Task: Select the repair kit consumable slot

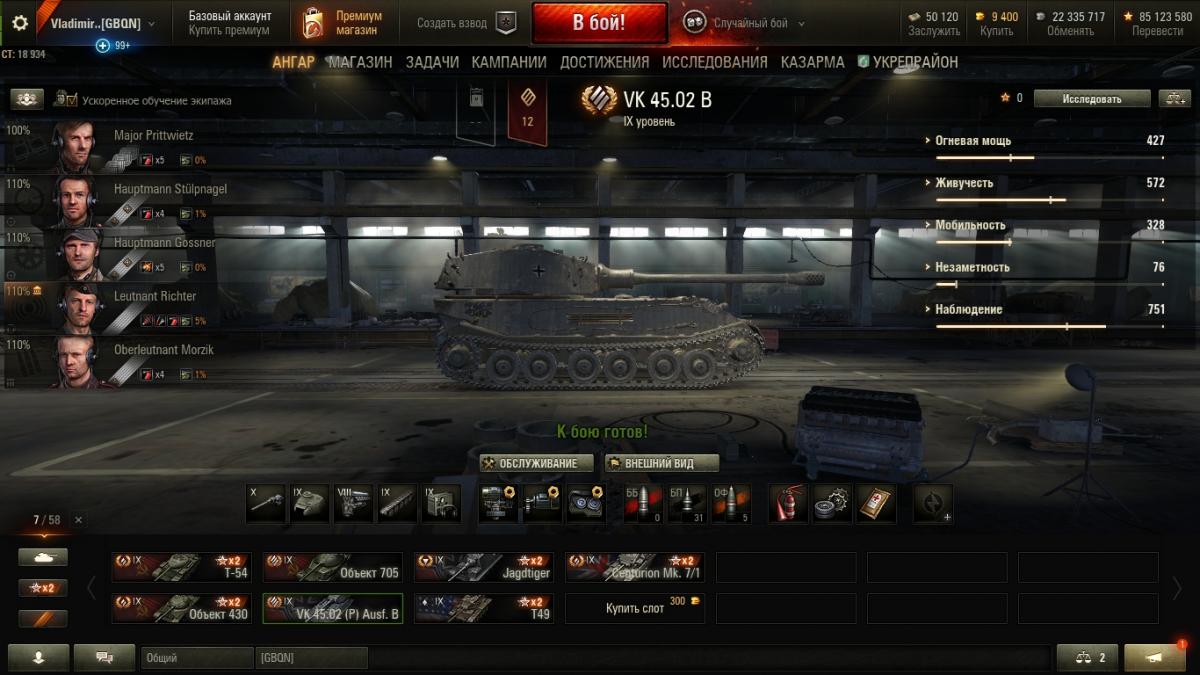Action: click(x=832, y=503)
